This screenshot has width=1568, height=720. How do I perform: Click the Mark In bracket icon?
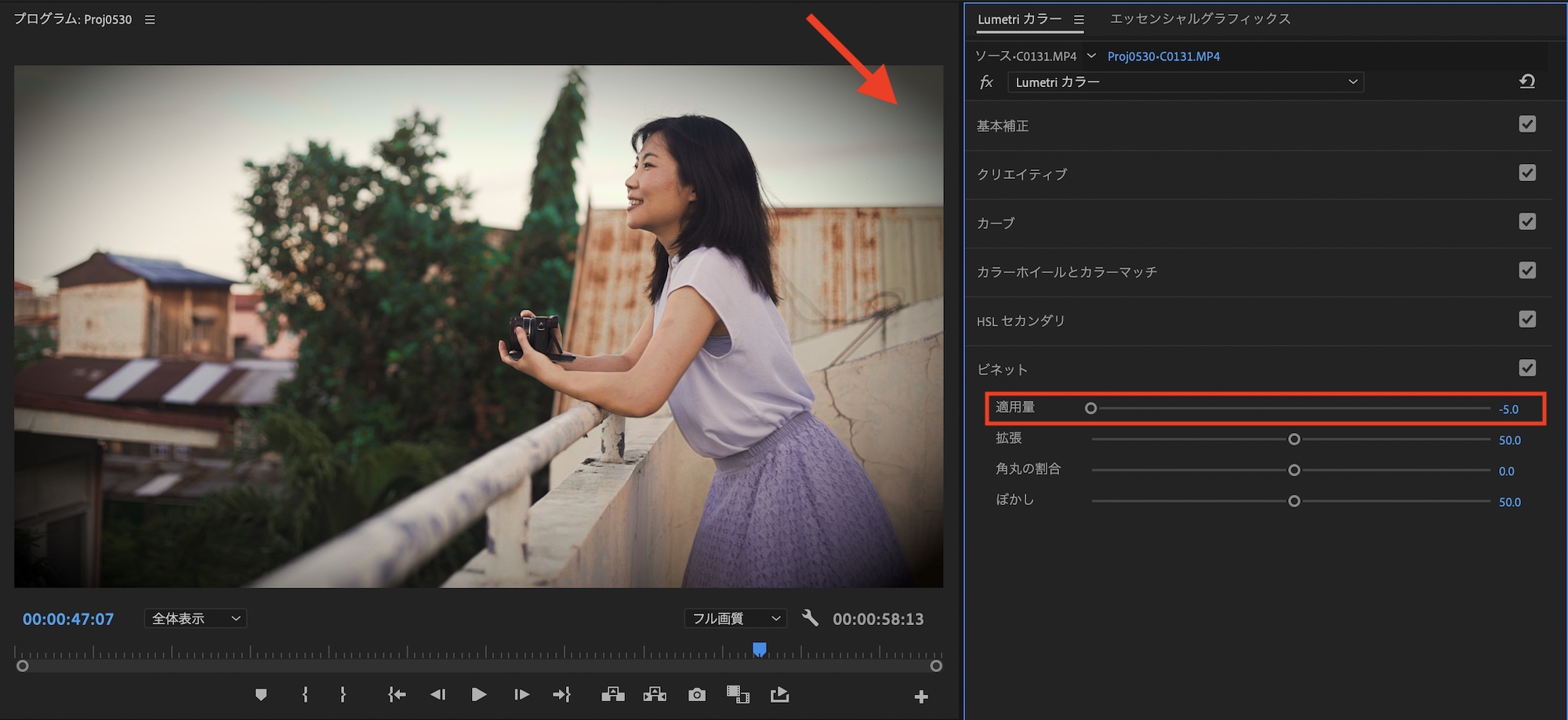[305, 695]
